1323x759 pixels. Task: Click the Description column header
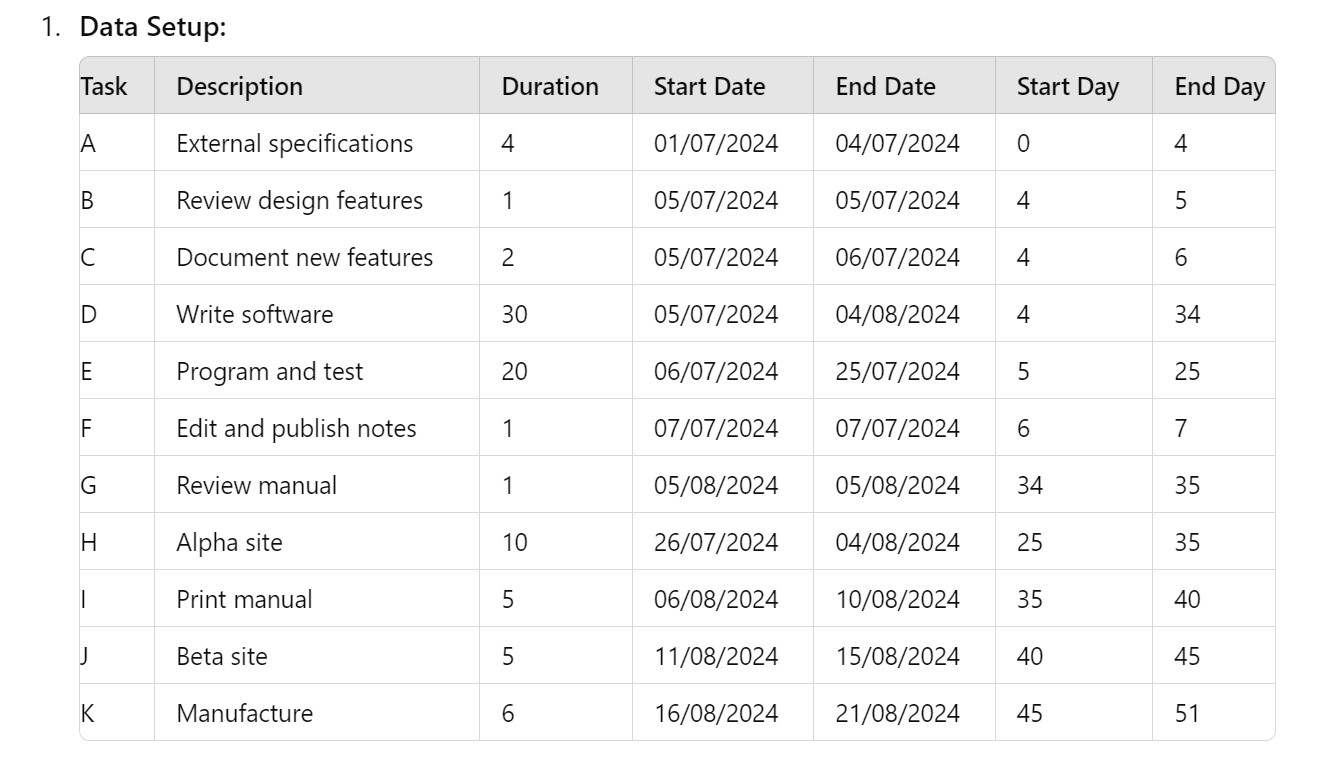click(239, 87)
